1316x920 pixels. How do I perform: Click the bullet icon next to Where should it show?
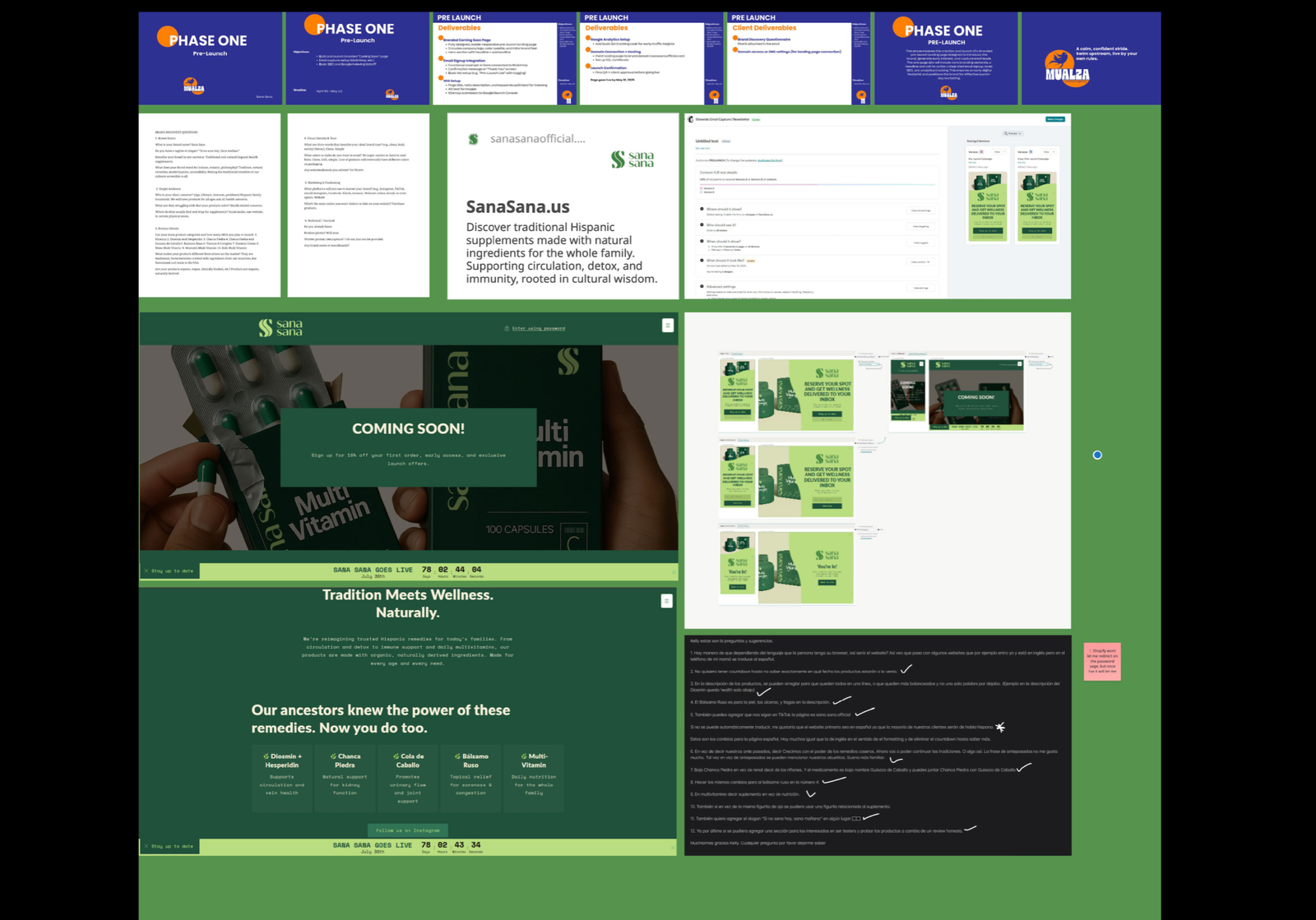point(702,209)
